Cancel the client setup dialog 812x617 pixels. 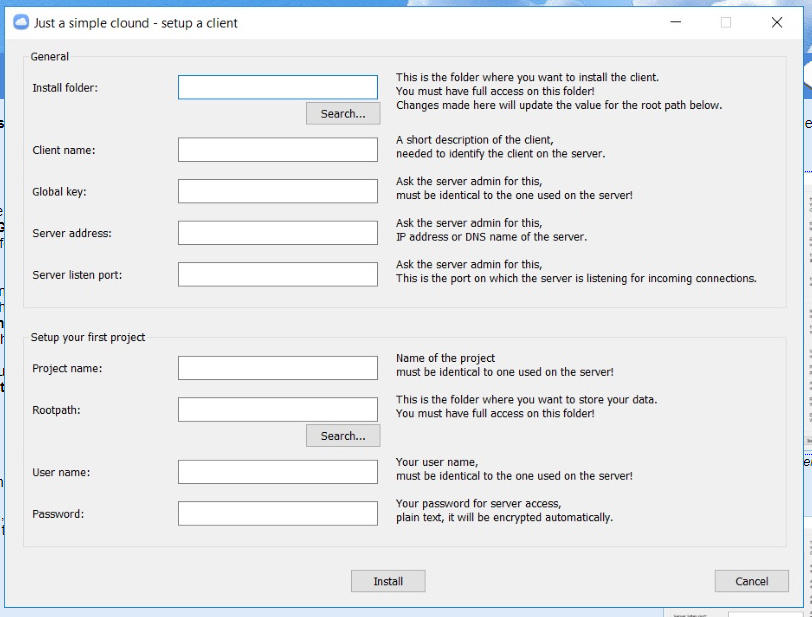(x=751, y=581)
